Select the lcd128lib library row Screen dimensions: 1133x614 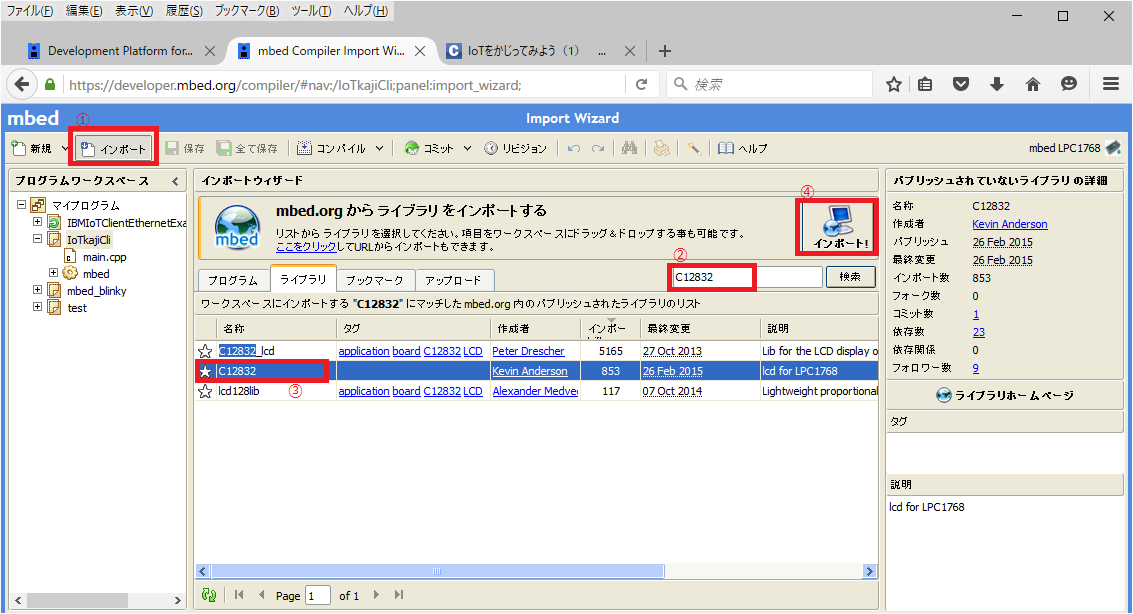click(536, 392)
